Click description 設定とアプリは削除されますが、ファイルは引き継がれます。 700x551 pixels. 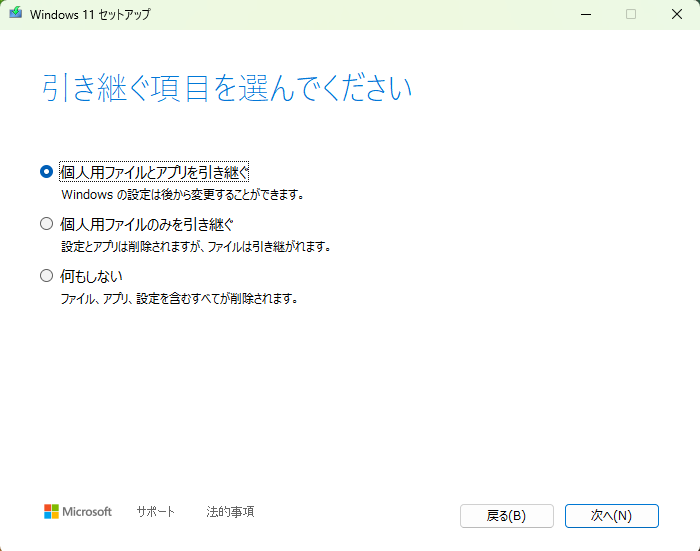coord(196,246)
